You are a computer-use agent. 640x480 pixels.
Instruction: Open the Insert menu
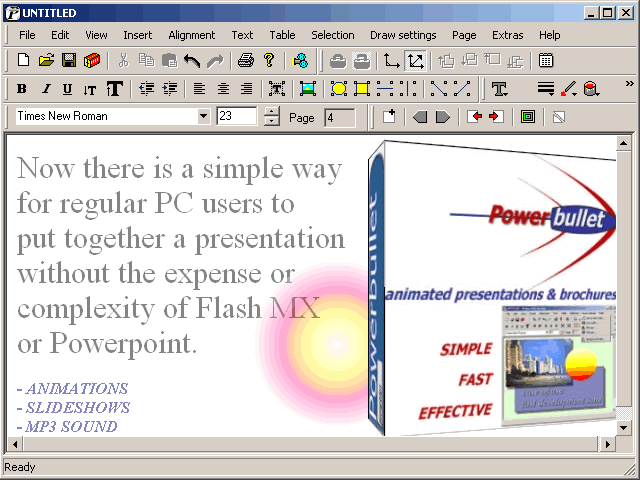coord(138,35)
